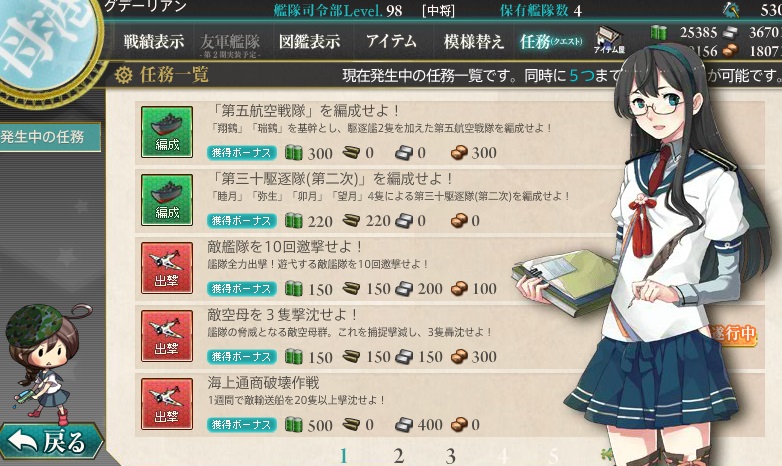Screen dimensions: 782x466
Task: Open the 模様替え menu
Action: coord(474,41)
